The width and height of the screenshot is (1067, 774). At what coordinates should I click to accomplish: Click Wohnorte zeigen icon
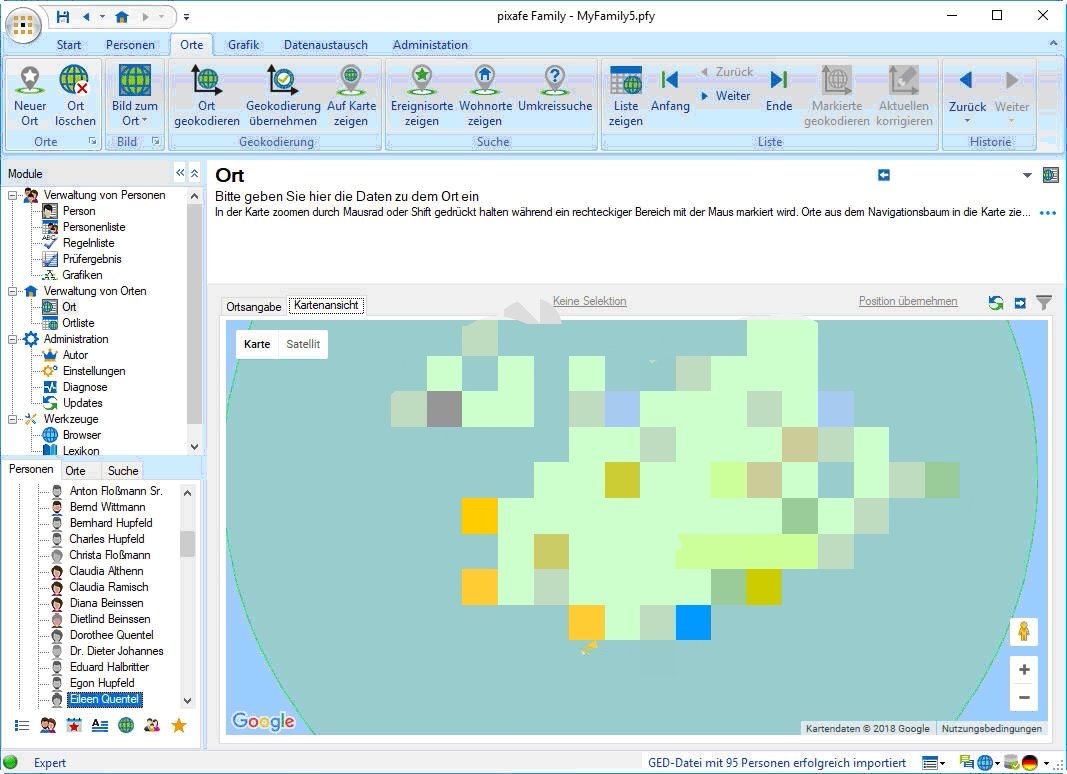tap(485, 95)
